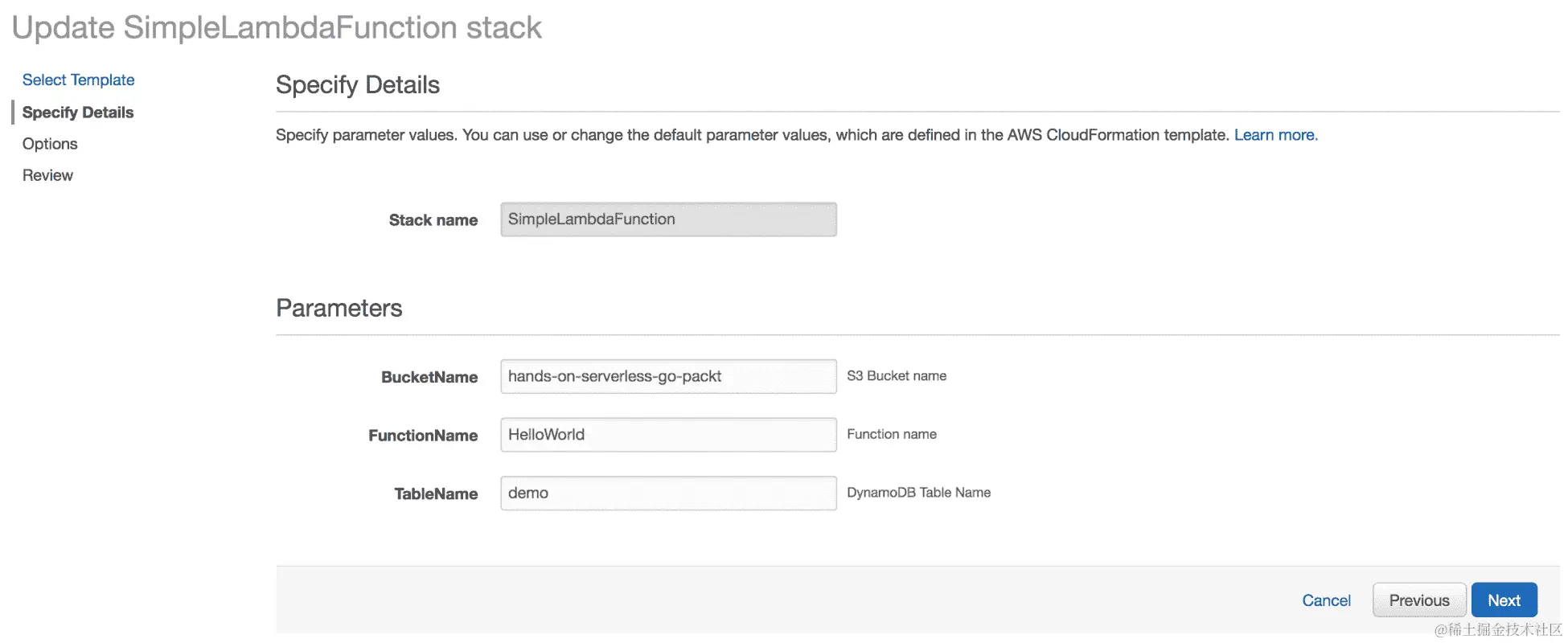Click the S3 Bucket name description
This screenshot has width=1568, height=643.
(x=896, y=376)
